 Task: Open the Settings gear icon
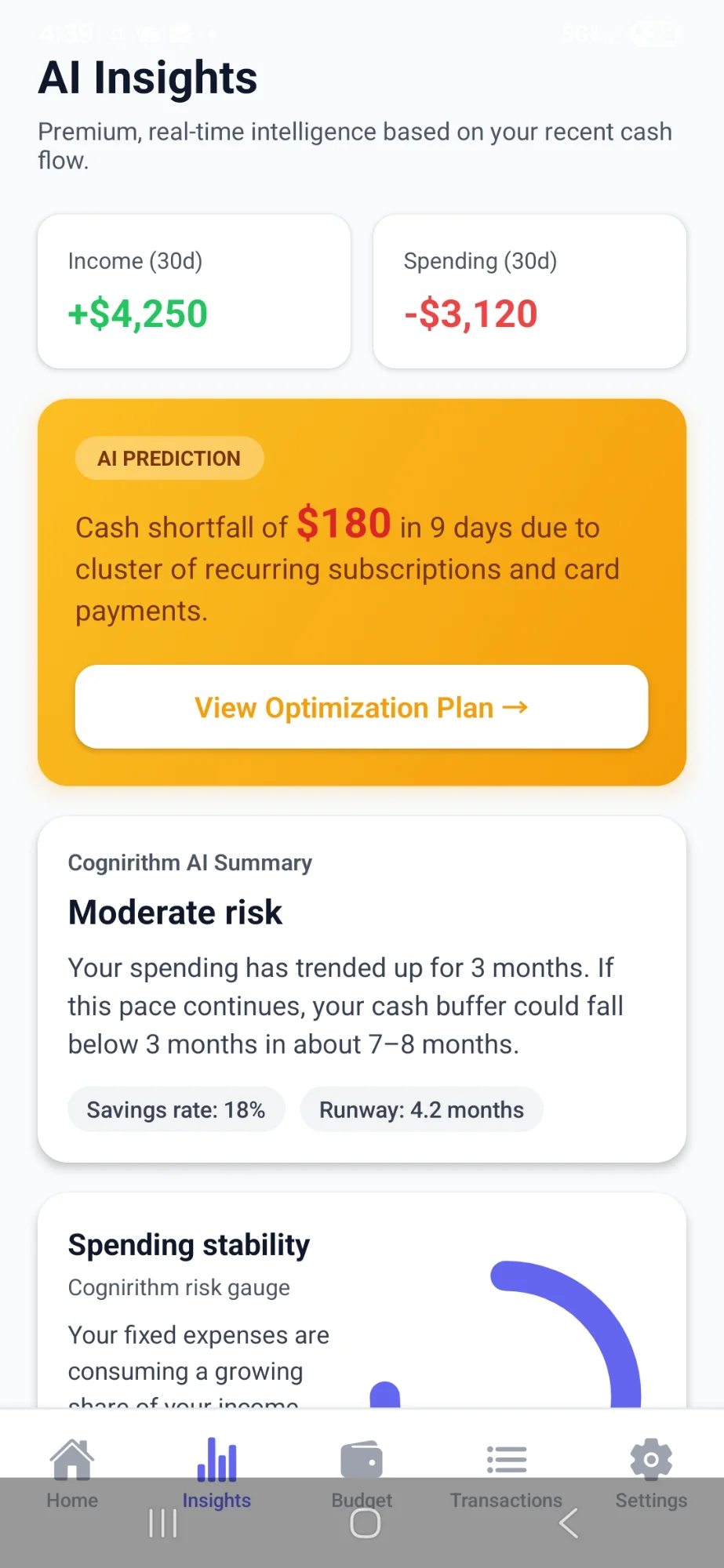[x=650, y=1456]
